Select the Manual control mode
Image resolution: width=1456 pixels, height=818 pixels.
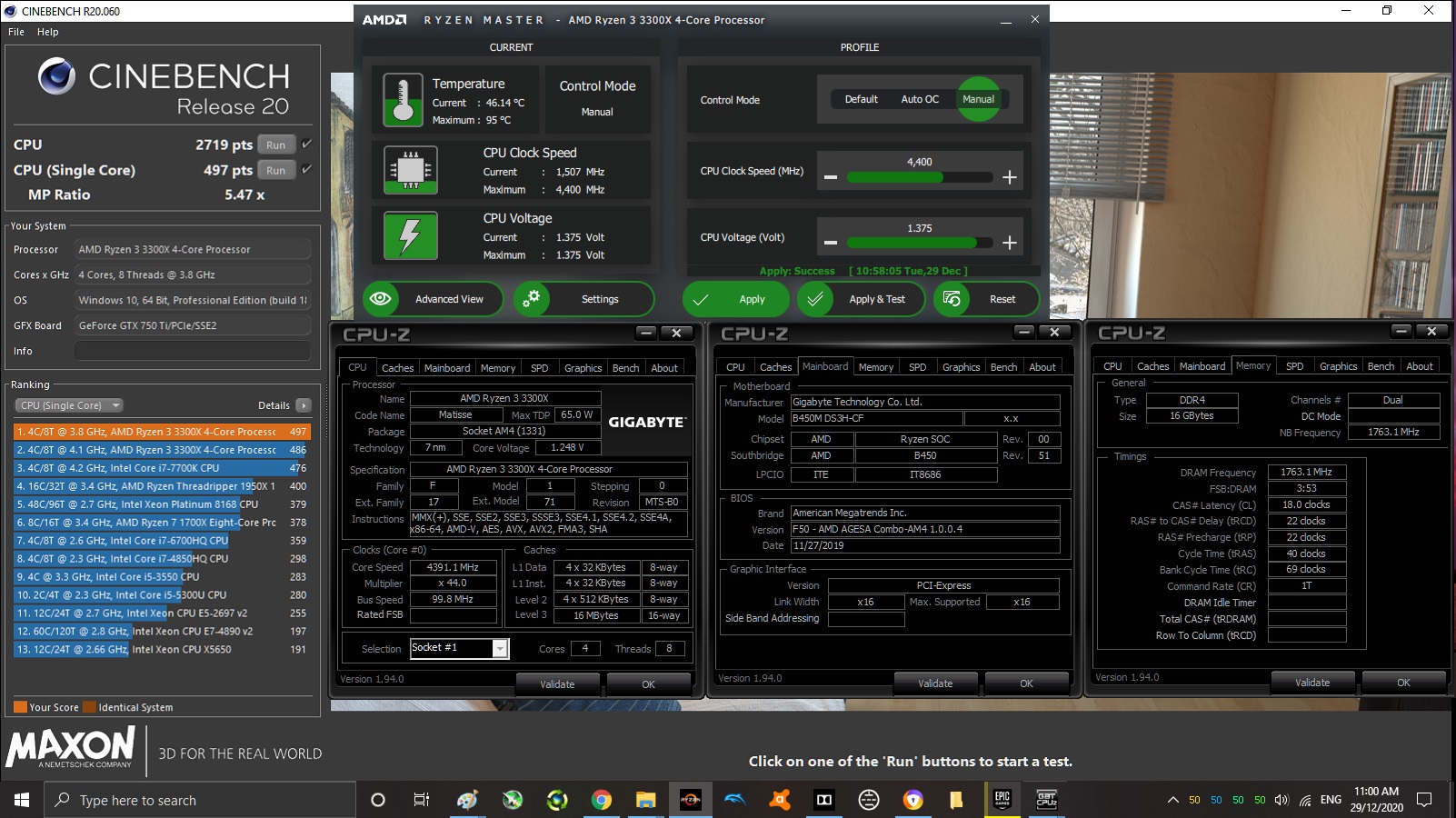pos(979,99)
